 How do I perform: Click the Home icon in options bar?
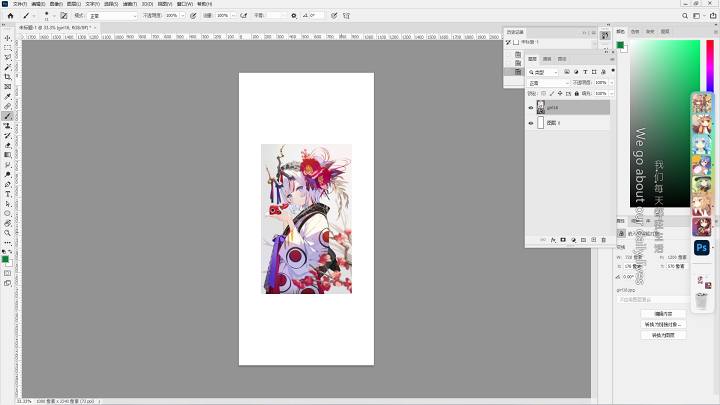click(10, 16)
